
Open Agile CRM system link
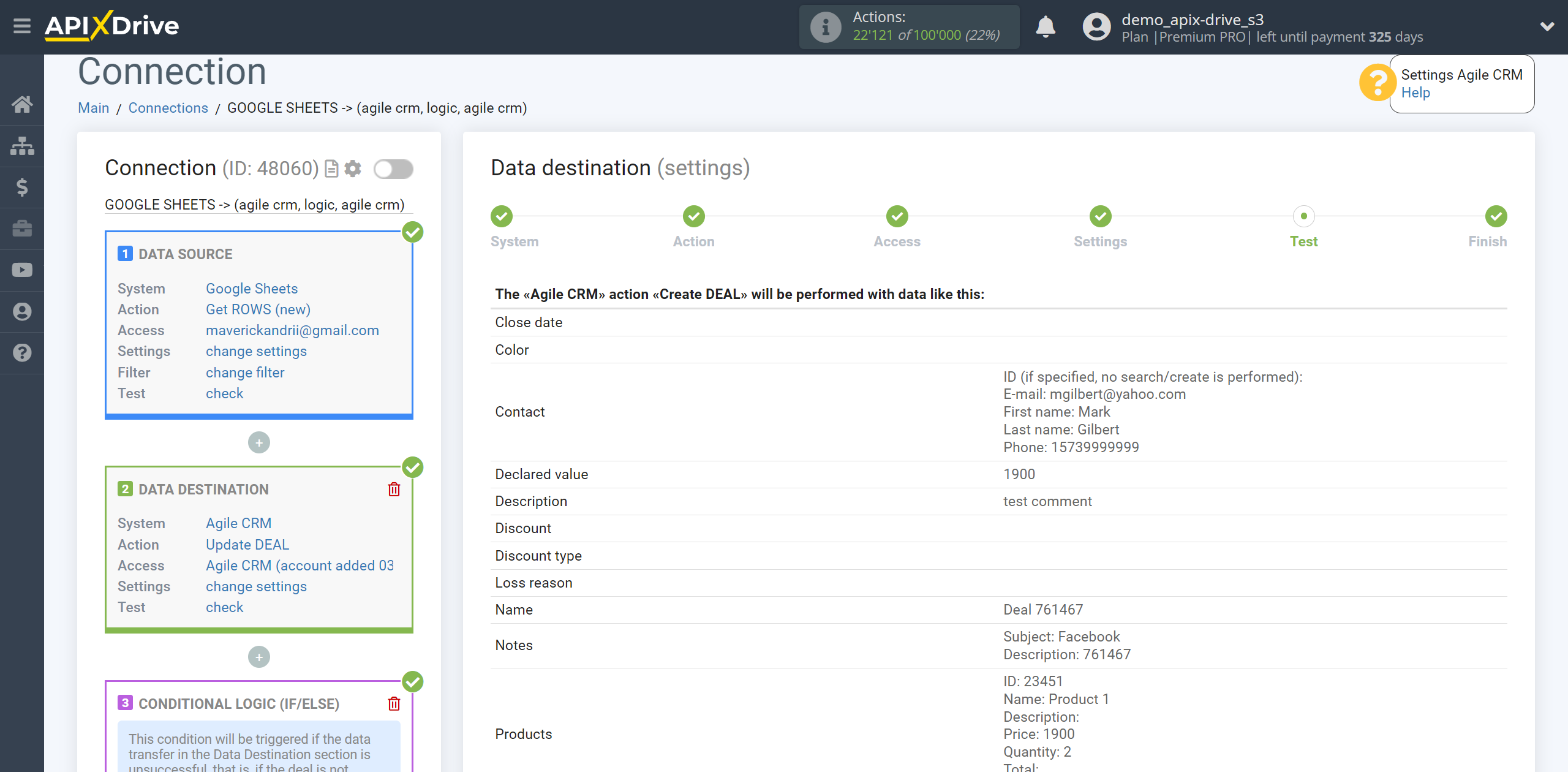point(238,523)
